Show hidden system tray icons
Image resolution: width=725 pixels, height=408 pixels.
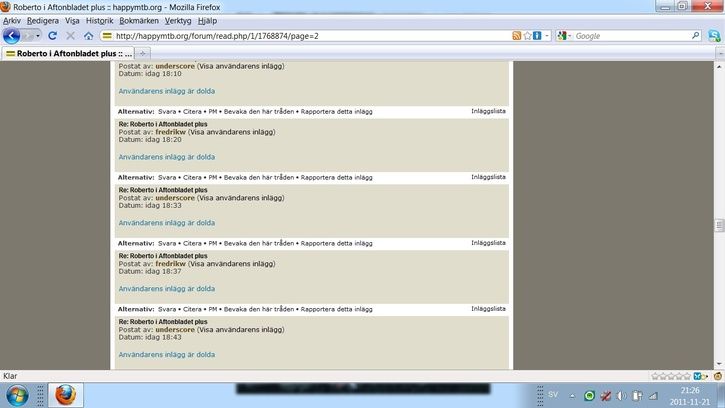point(572,396)
